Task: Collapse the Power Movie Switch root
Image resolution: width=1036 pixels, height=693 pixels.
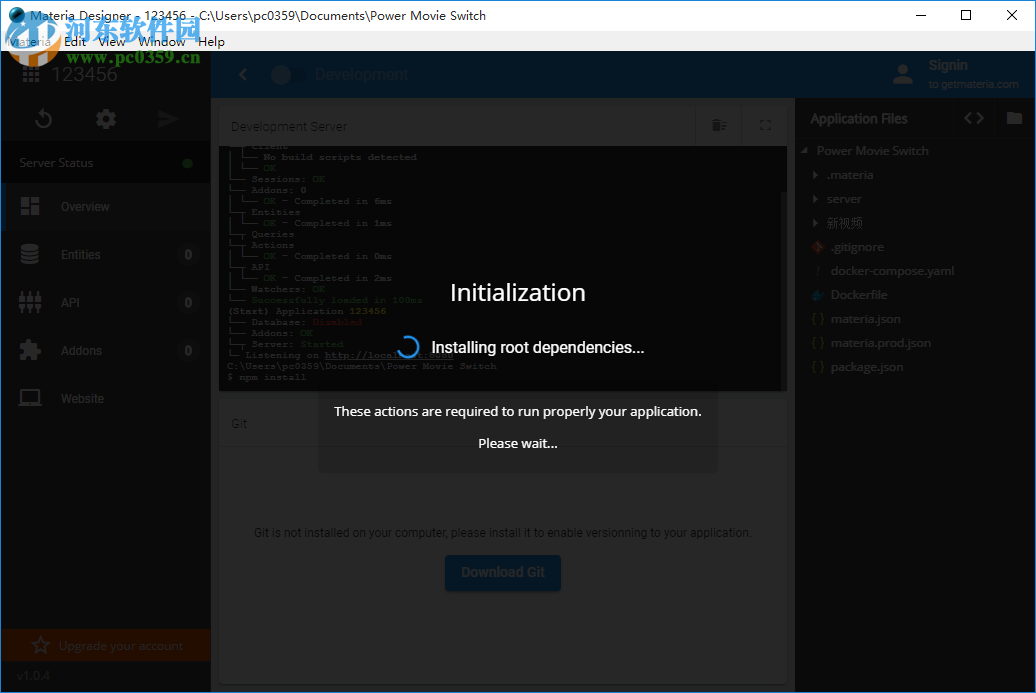Action: tap(805, 151)
